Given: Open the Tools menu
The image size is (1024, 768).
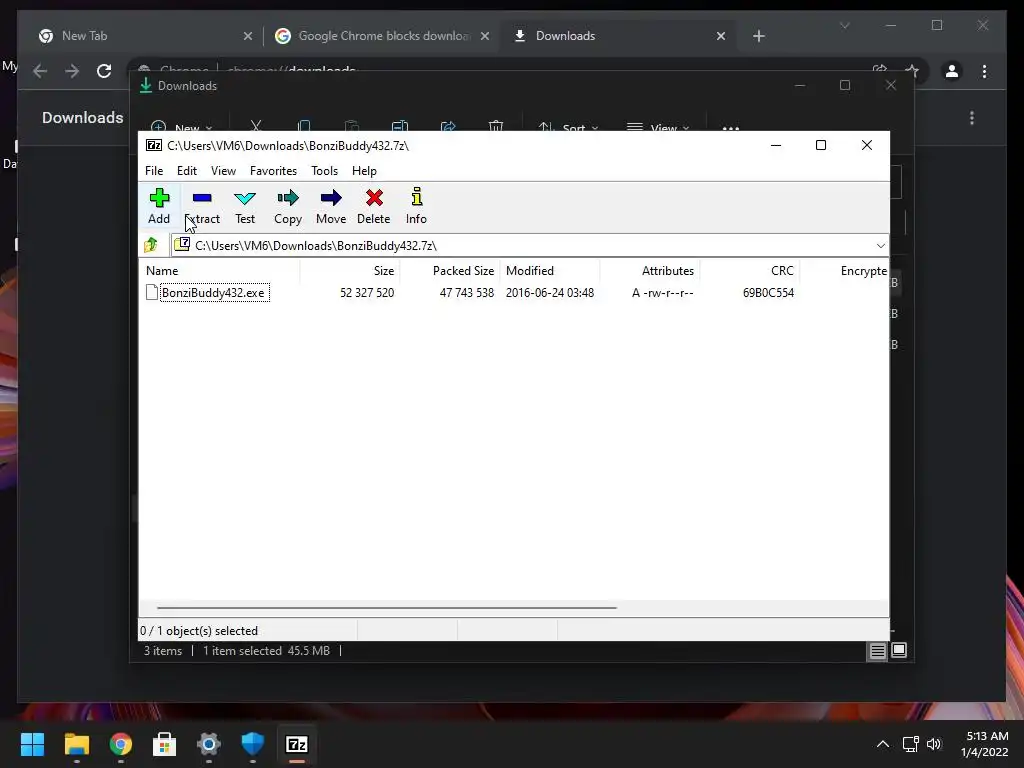Looking at the screenshot, I should click(x=325, y=170).
